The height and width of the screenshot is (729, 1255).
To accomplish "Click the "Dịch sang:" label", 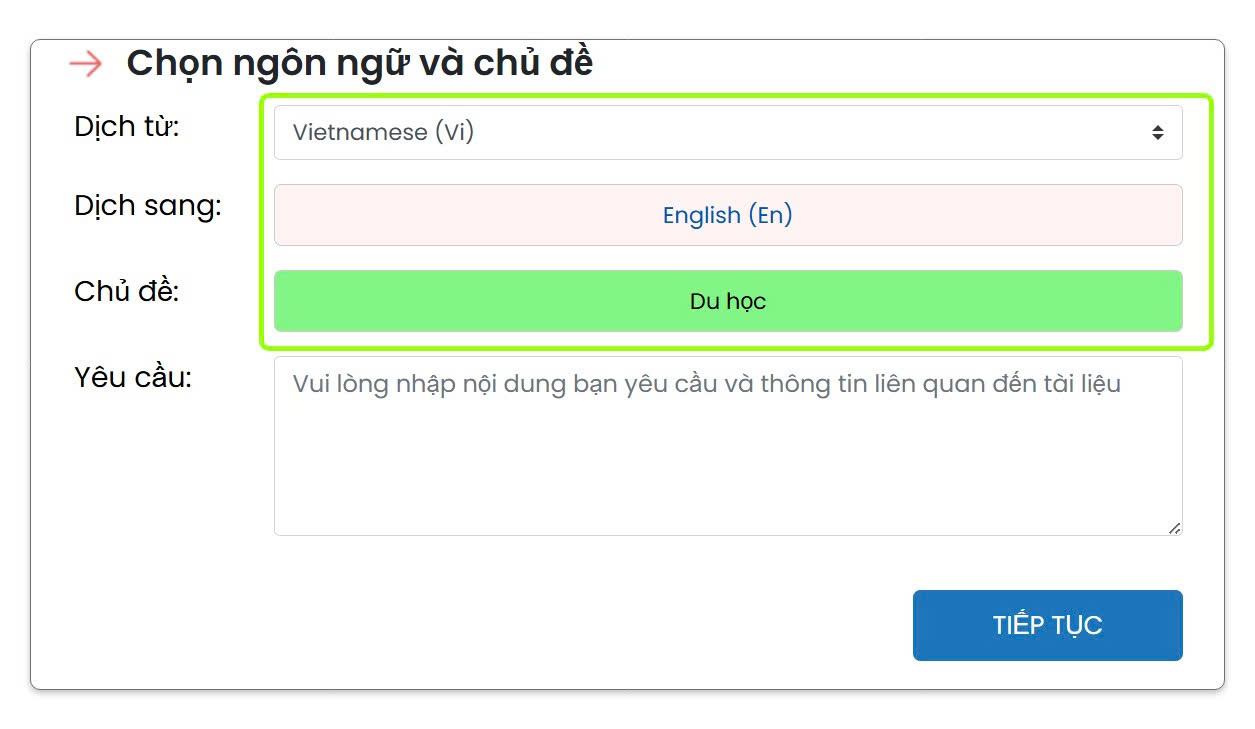I will (148, 206).
